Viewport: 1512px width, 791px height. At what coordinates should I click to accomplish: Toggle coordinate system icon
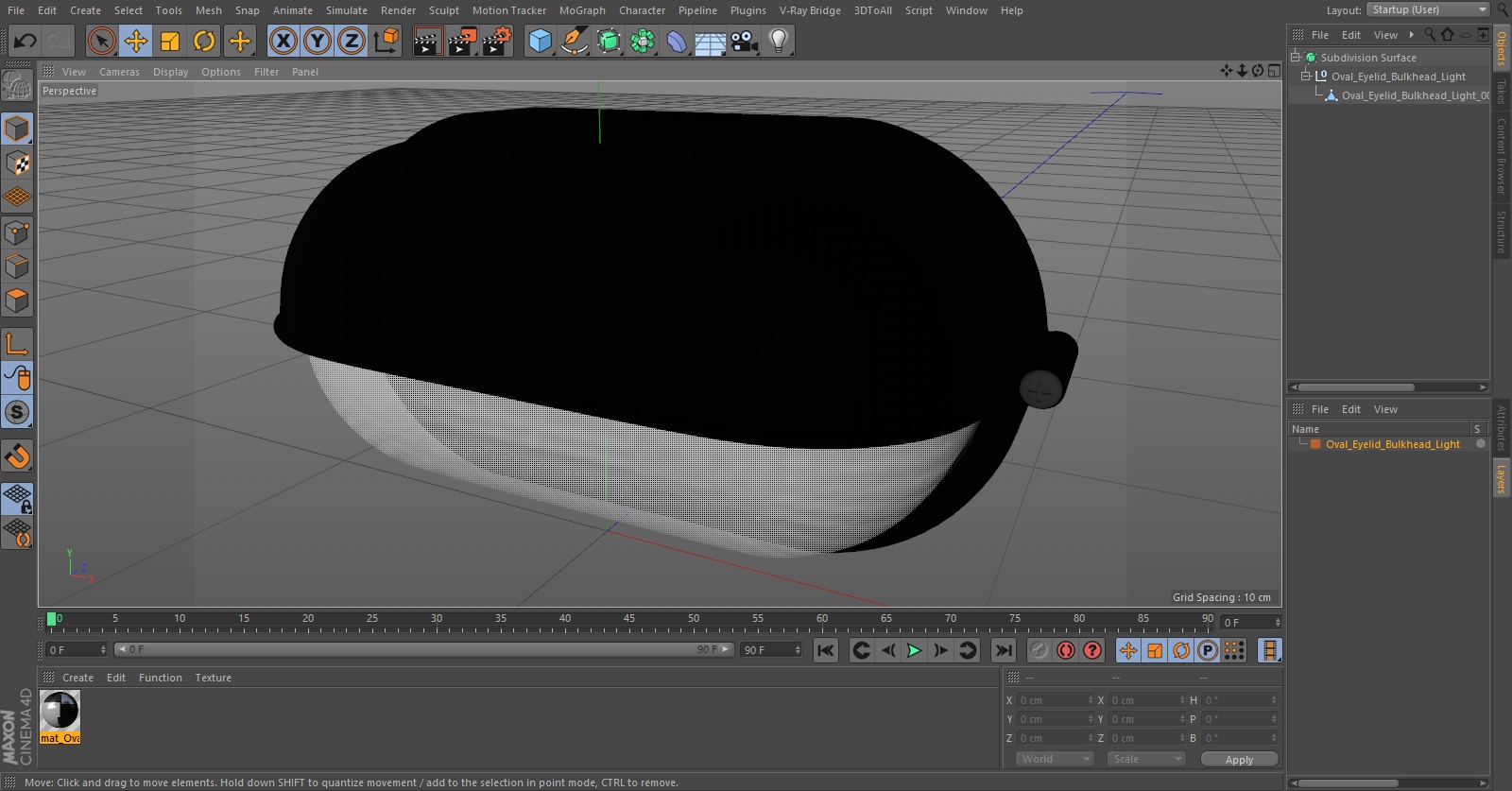point(387,41)
